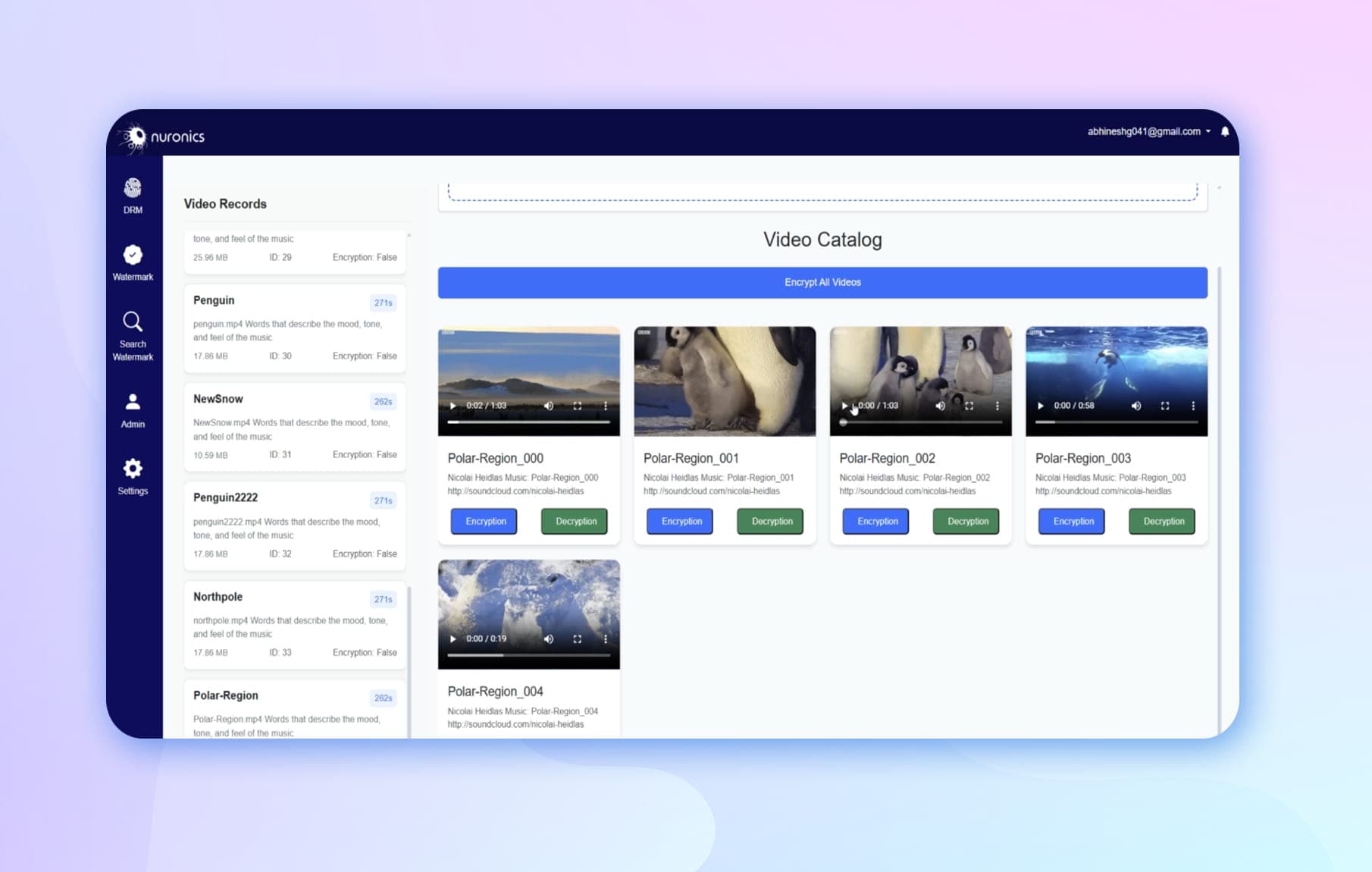This screenshot has height=872, width=1372.
Task: Click Decryption for Polar-Region_000
Action: click(575, 521)
